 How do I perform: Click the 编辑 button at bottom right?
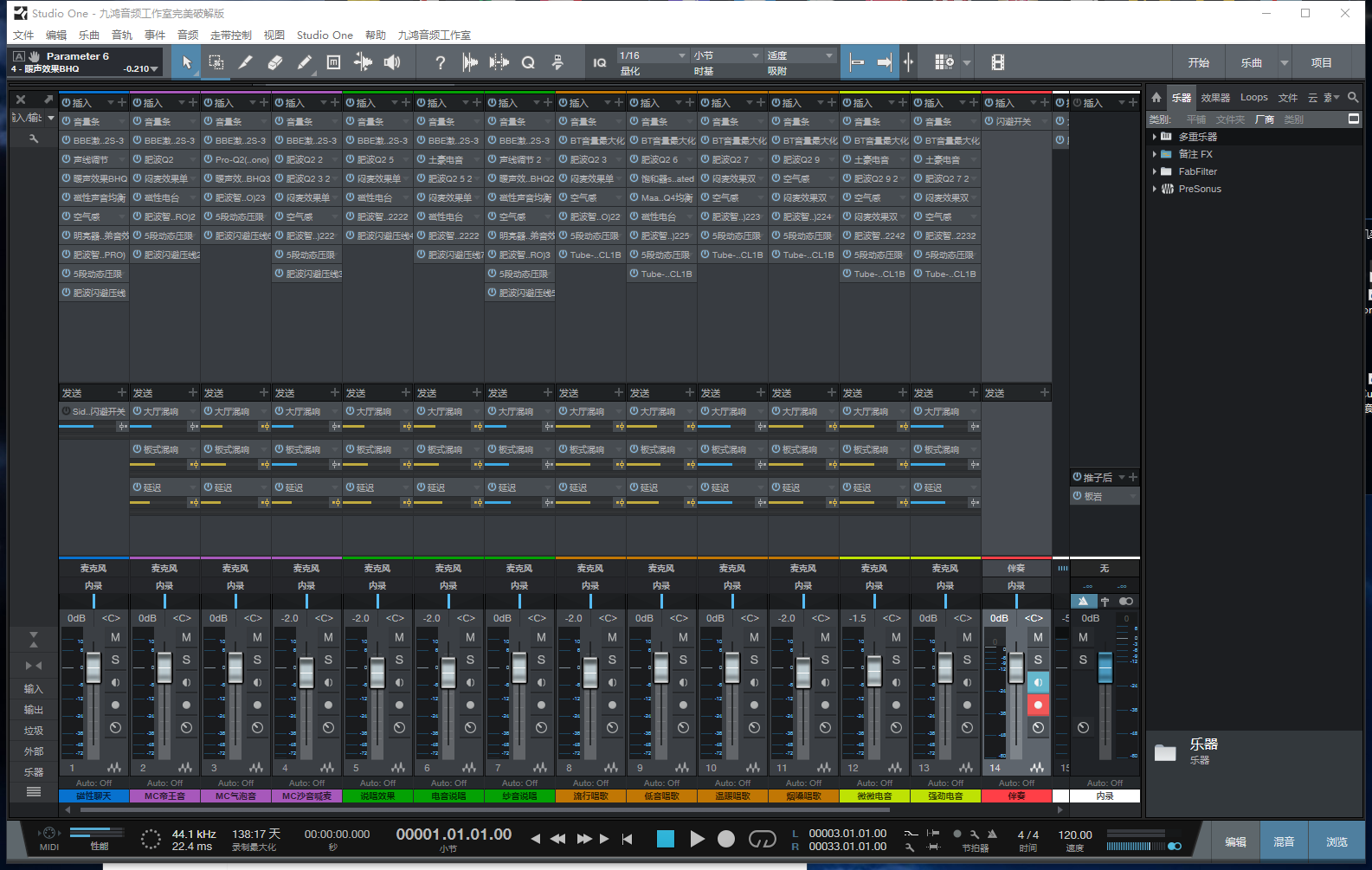point(1235,841)
